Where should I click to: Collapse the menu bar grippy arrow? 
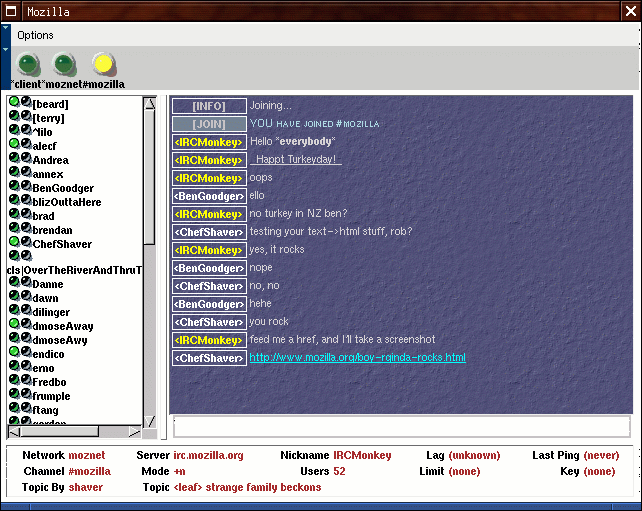coord(5,28)
